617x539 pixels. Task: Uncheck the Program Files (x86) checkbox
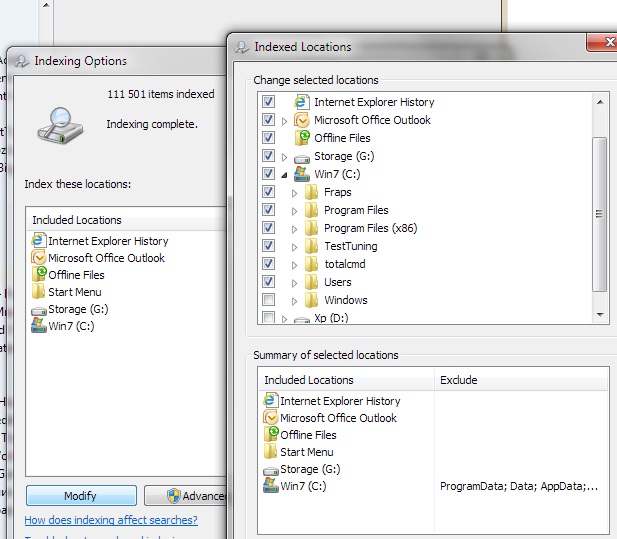click(268, 227)
